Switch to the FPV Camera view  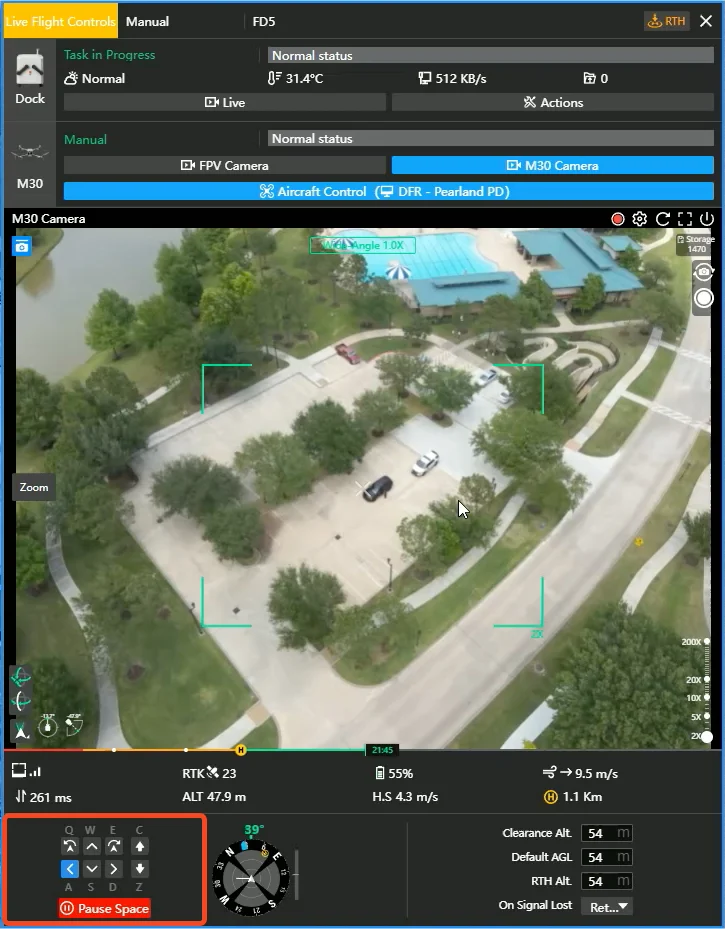[224, 165]
